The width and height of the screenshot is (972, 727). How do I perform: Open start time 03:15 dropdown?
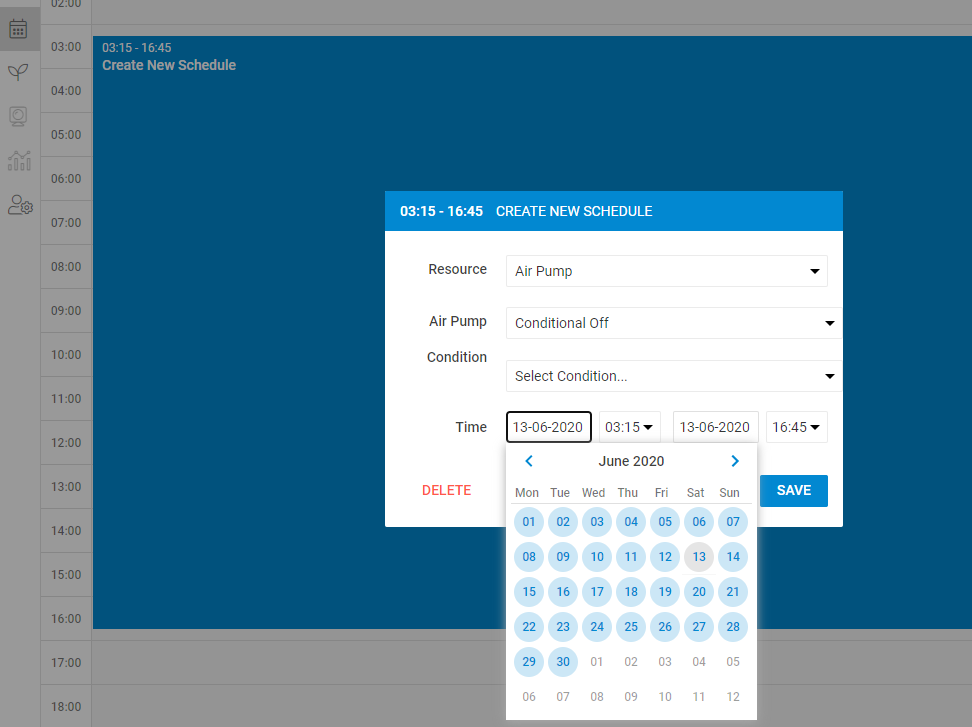click(x=629, y=427)
